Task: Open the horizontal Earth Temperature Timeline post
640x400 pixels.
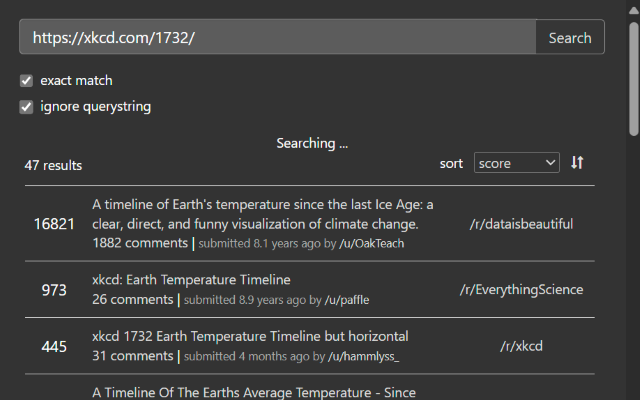Action: 250,336
